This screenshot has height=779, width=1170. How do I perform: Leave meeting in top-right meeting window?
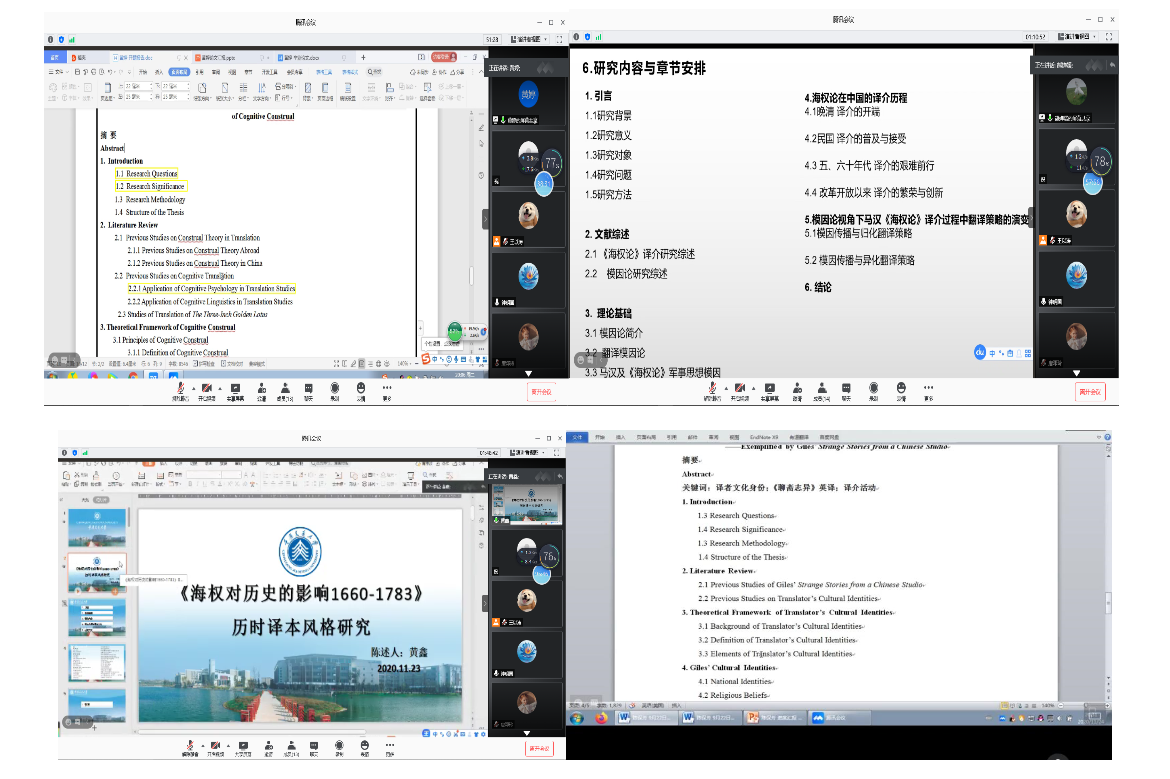pos(1090,392)
